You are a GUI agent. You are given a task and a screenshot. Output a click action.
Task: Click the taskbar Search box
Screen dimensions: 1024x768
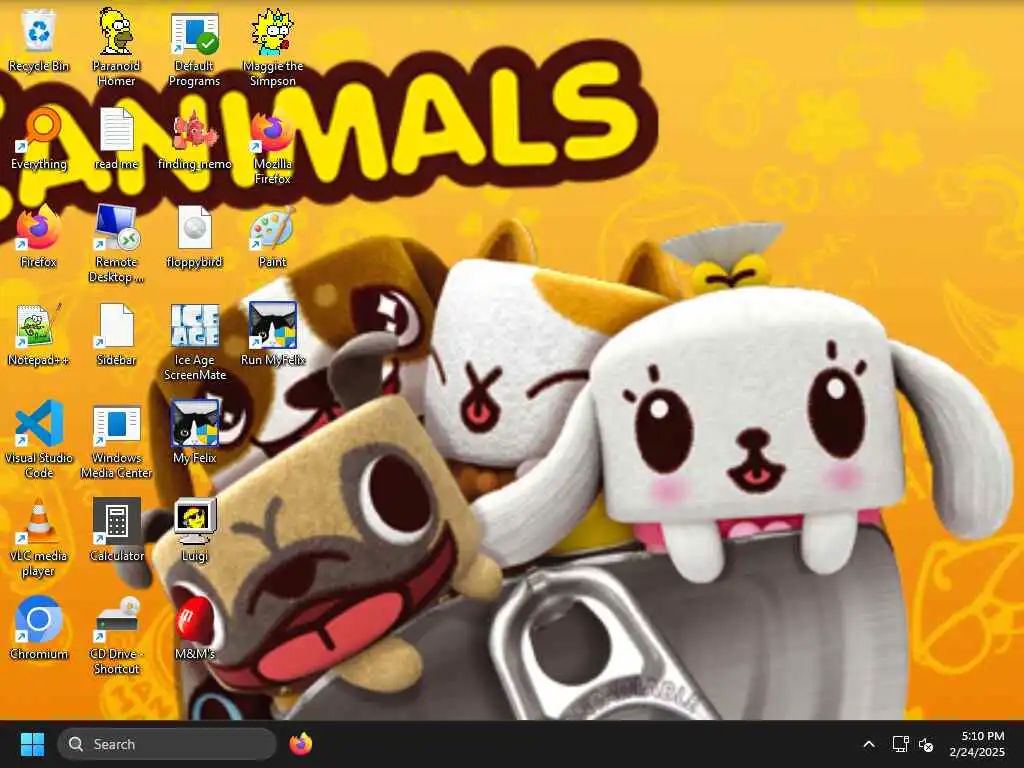point(167,744)
